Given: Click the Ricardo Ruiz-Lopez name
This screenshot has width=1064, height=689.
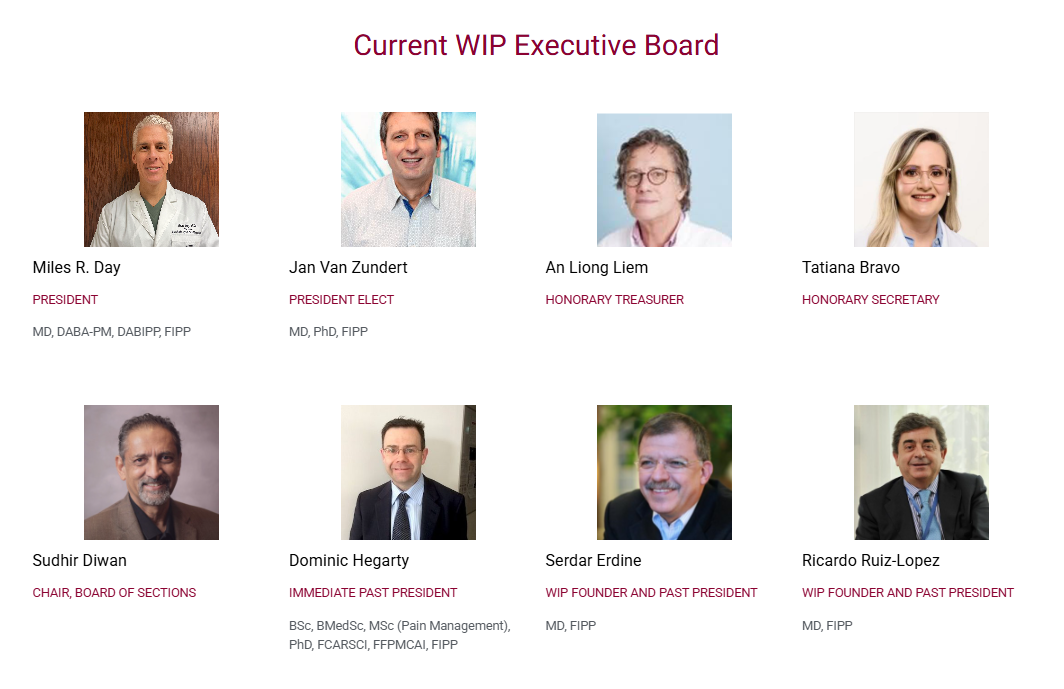Looking at the screenshot, I should coord(871,560).
